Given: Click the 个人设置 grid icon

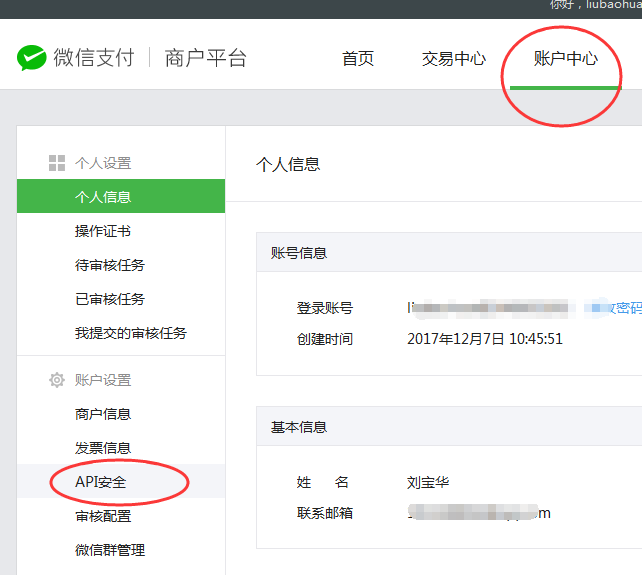Looking at the screenshot, I should pos(57,163).
